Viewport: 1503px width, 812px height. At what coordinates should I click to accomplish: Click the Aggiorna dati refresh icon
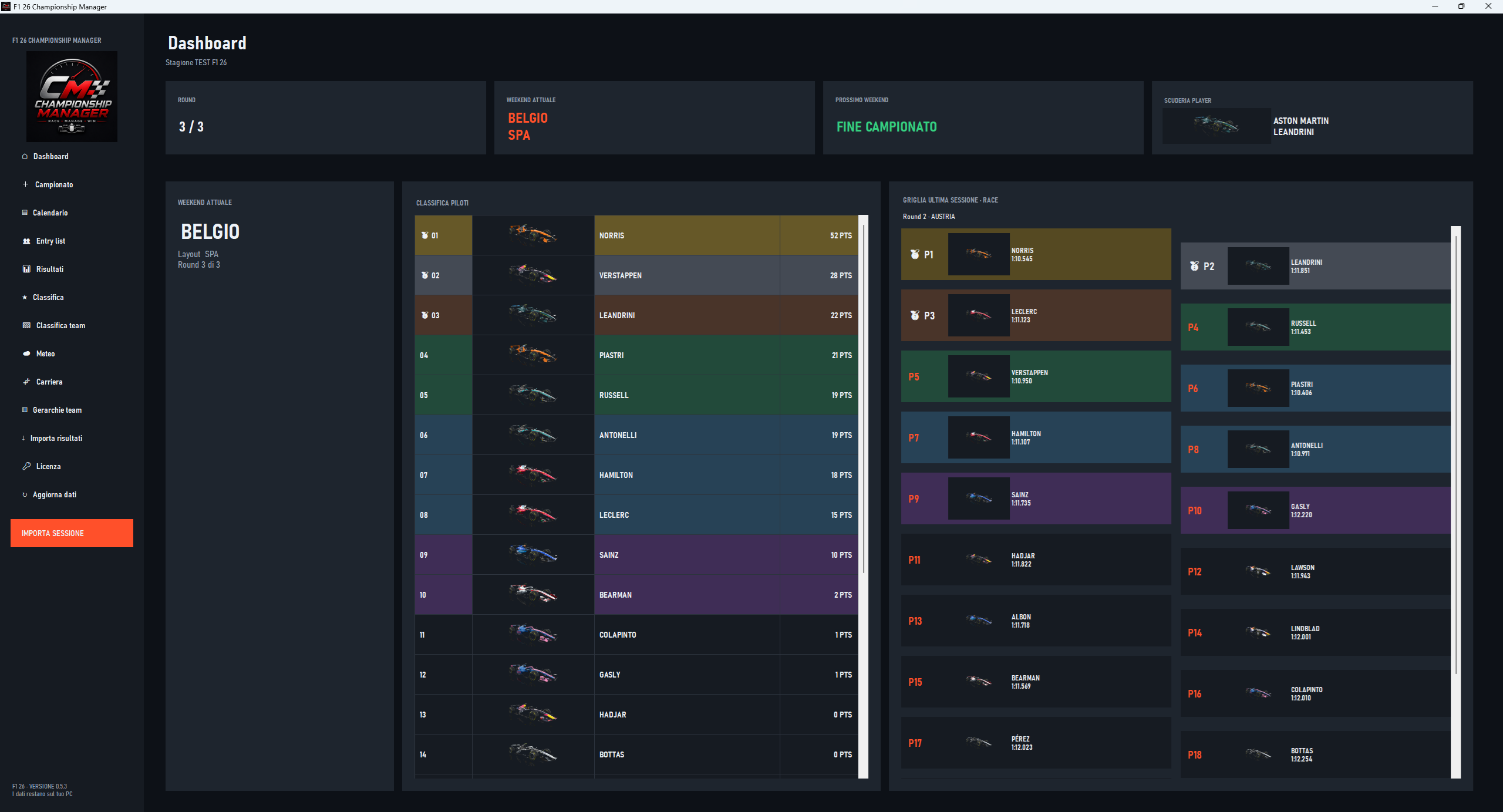tap(25, 494)
